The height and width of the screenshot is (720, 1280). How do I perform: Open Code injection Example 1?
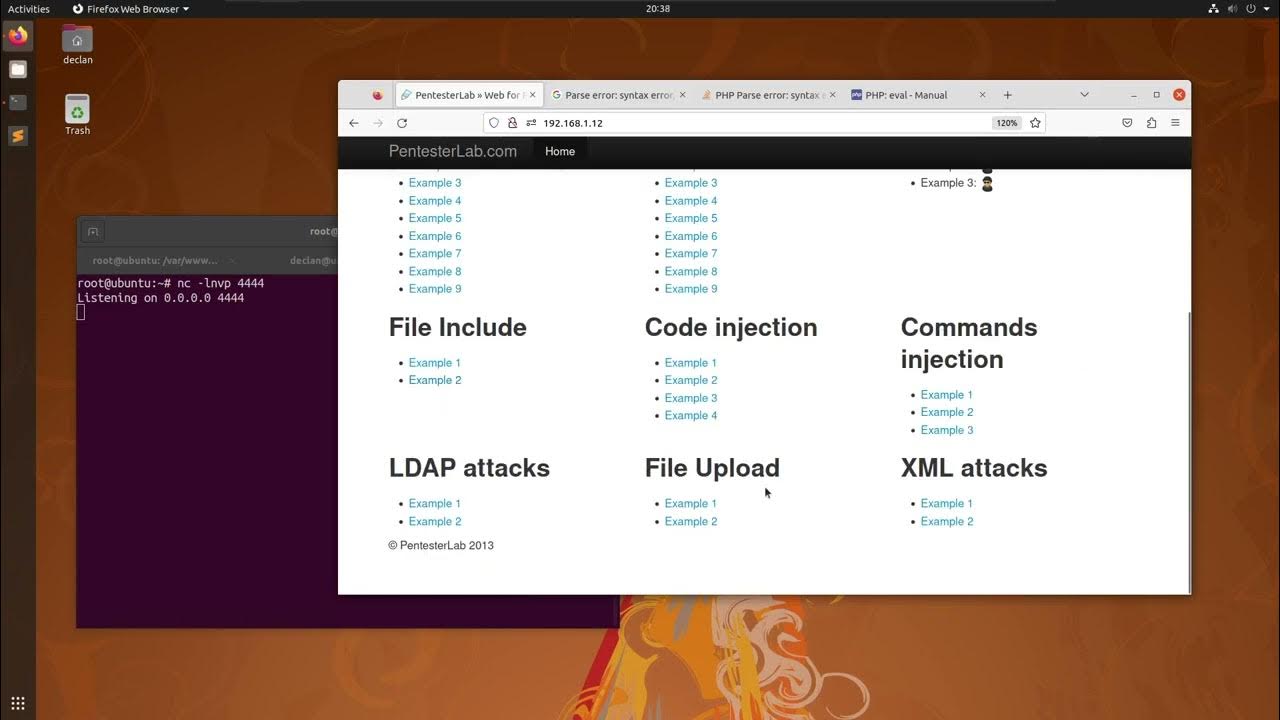(691, 363)
